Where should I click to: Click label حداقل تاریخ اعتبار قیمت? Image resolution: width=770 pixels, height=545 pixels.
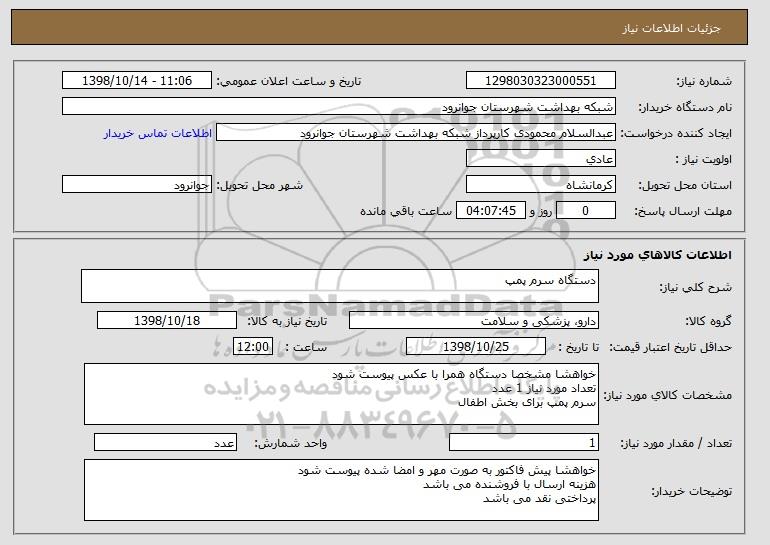(670, 347)
